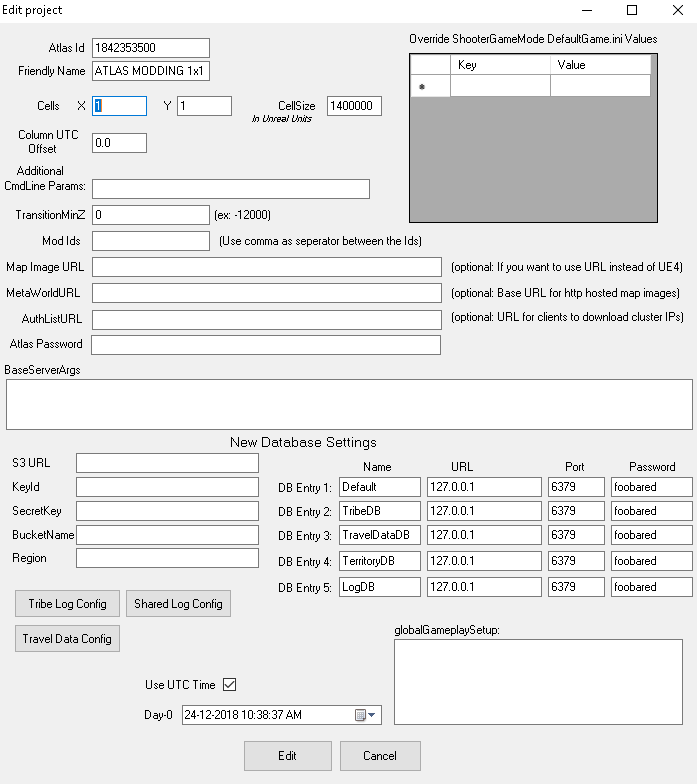The height and width of the screenshot is (784, 697).
Task: Edit DB Entry 5 name LogDB
Action: pos(380,587)
